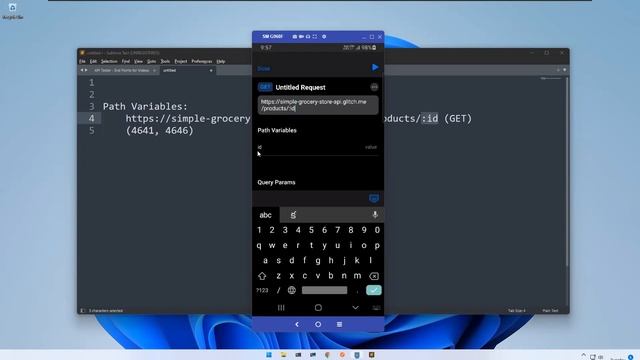
Task: Tap the handwriting input icon on keyboard
Action: click(293, 215)
